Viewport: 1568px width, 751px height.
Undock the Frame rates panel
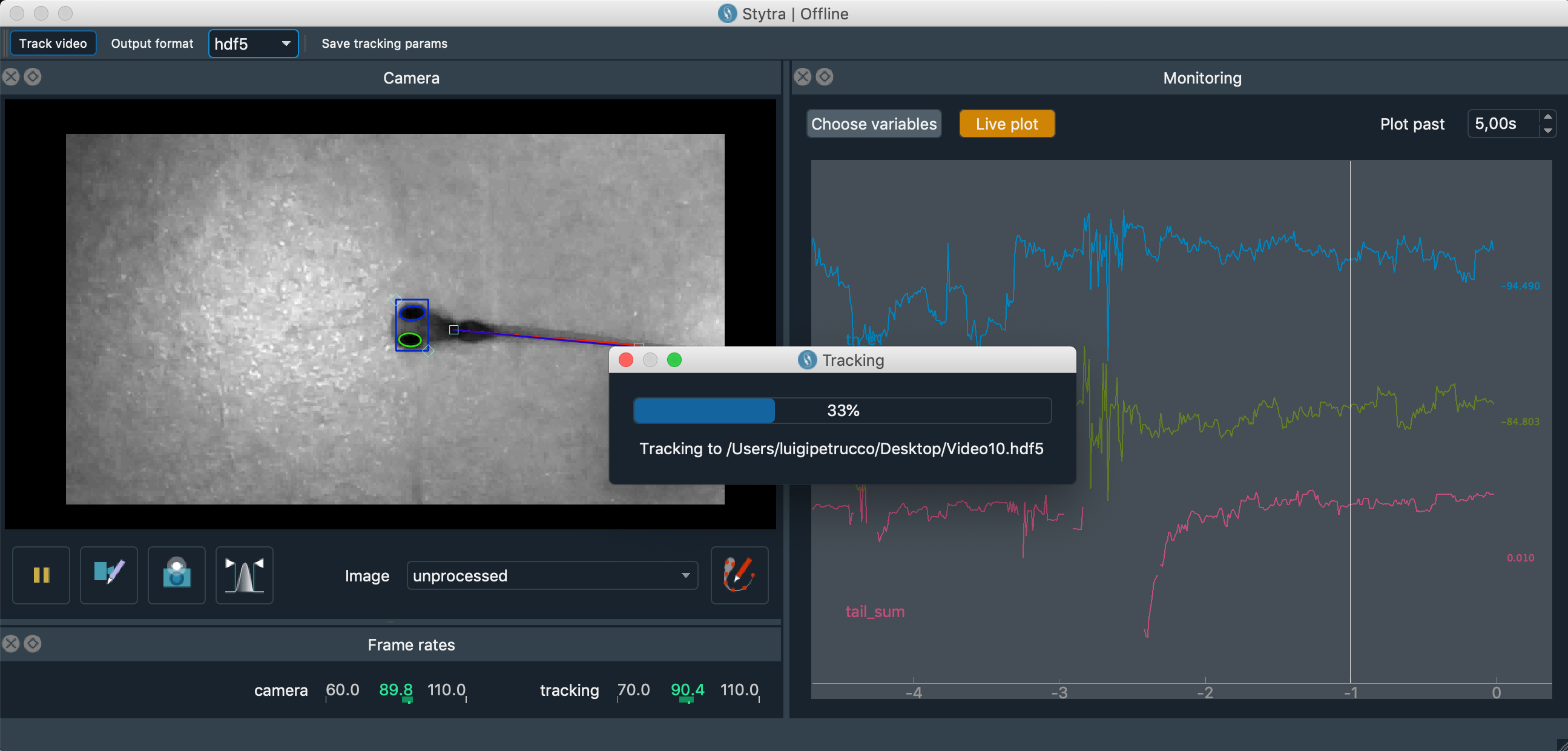coord(33,643)
